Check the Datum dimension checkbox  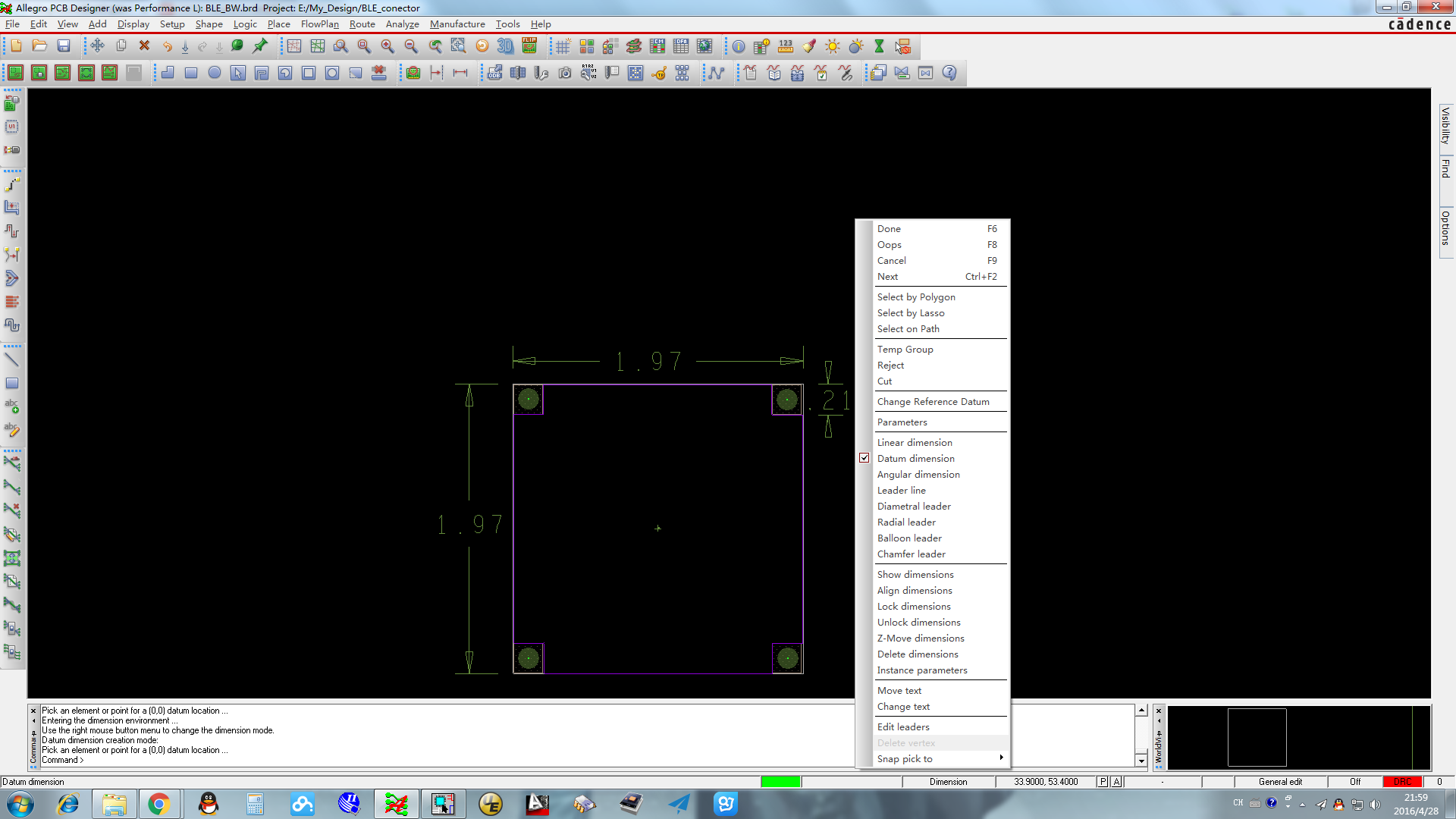864,458
